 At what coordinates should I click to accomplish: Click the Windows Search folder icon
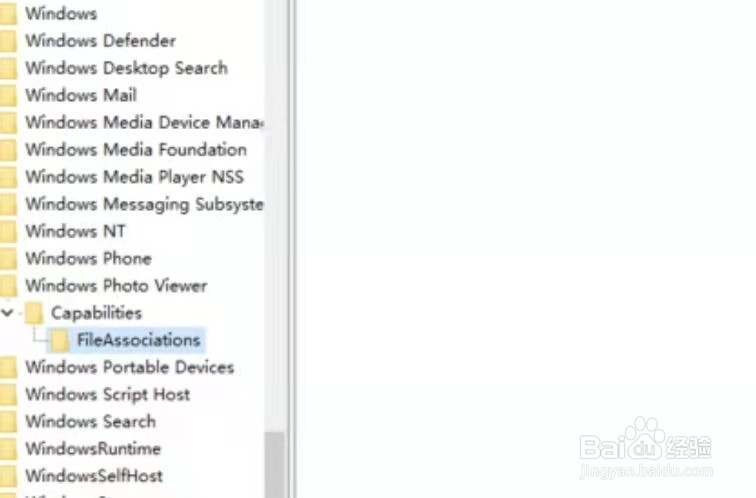(x=8, y=422)
